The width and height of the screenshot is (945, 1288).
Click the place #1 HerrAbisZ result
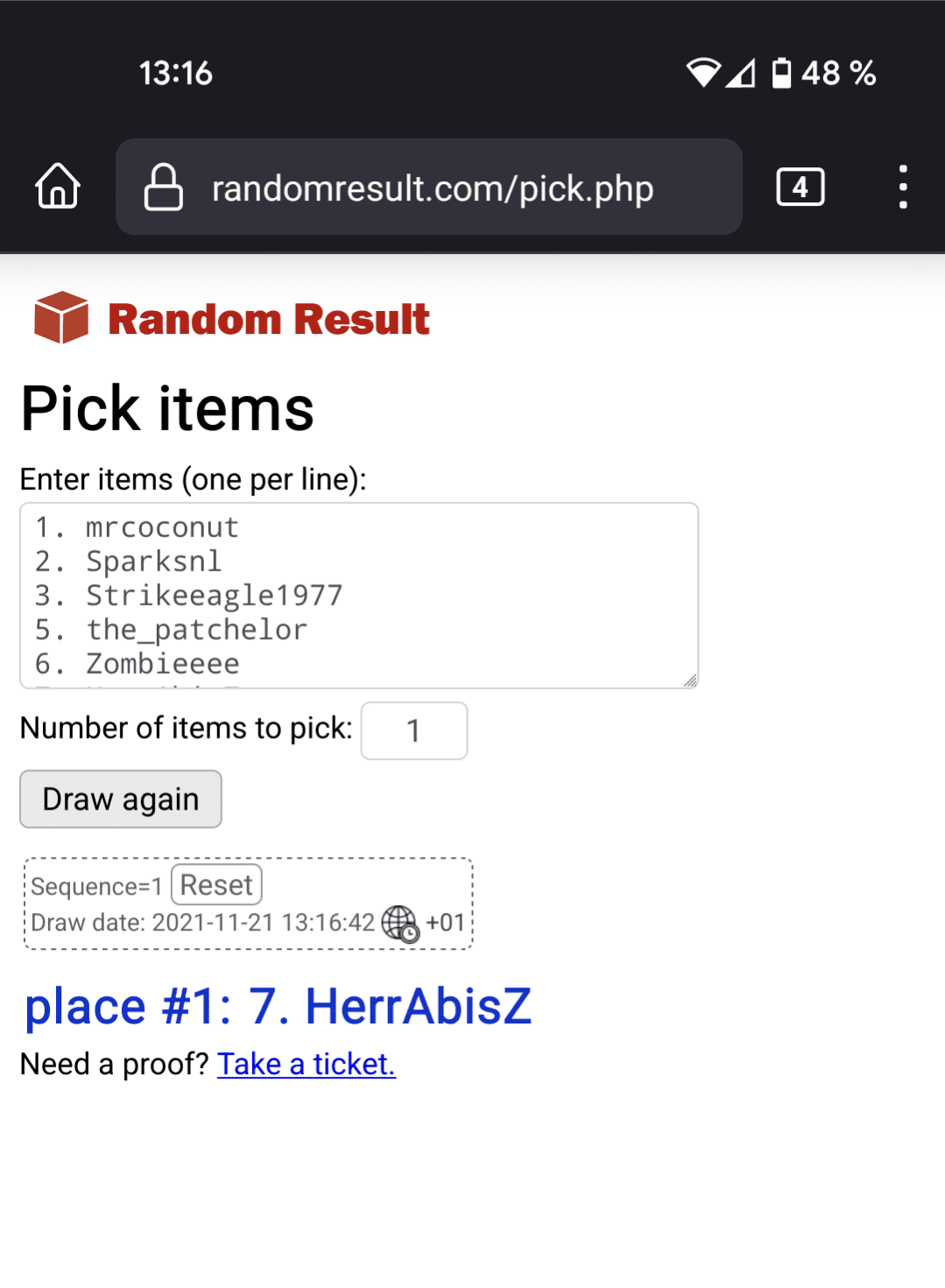278,1006
